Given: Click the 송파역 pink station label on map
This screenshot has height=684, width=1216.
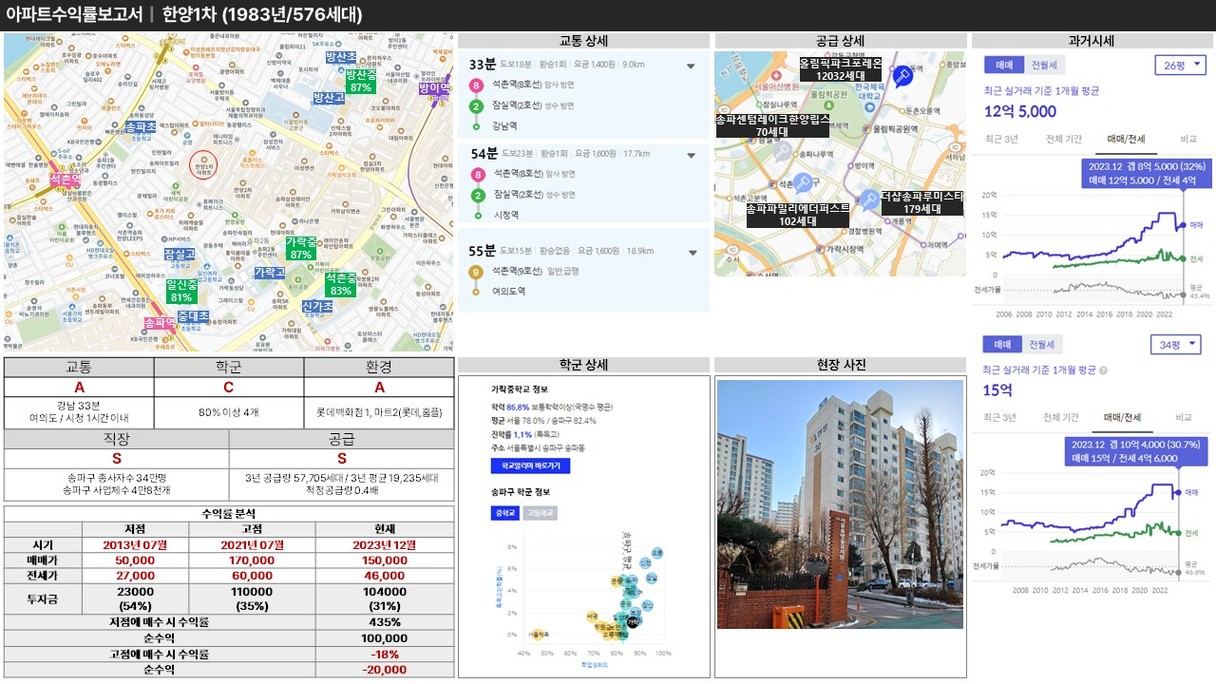Looking at the screenshot, I should [x=159, y=323].
